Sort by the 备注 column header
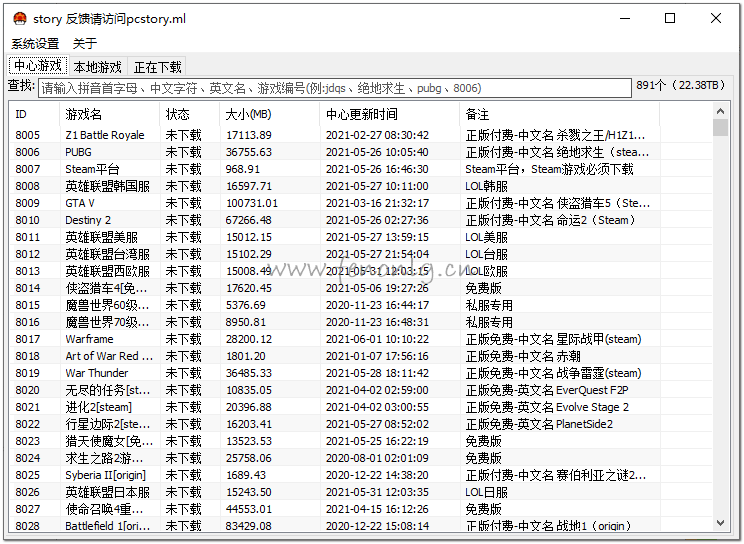 coord(559,114)
